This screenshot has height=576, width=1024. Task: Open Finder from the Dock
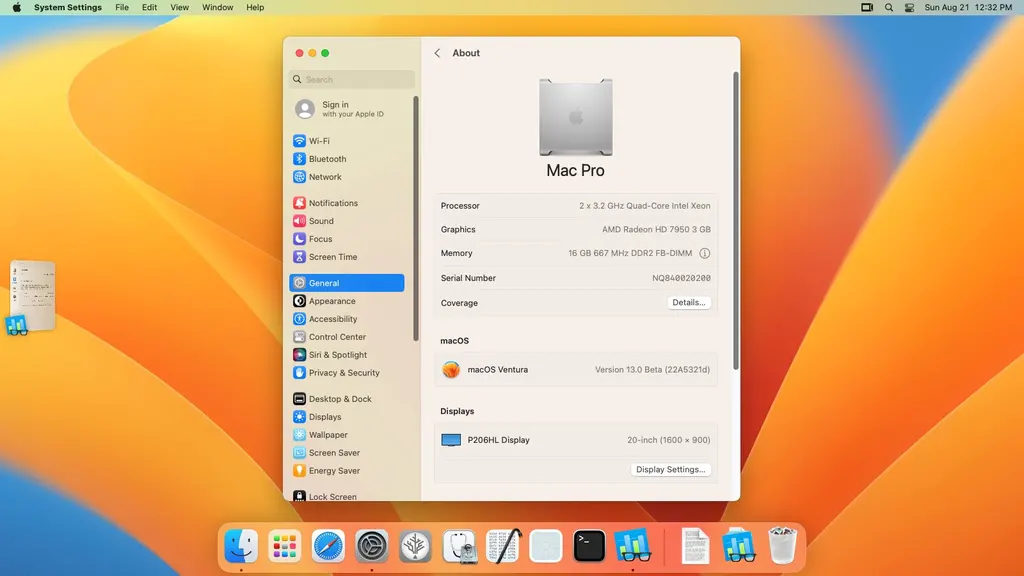pyautogui.click(x=241, y=546)
